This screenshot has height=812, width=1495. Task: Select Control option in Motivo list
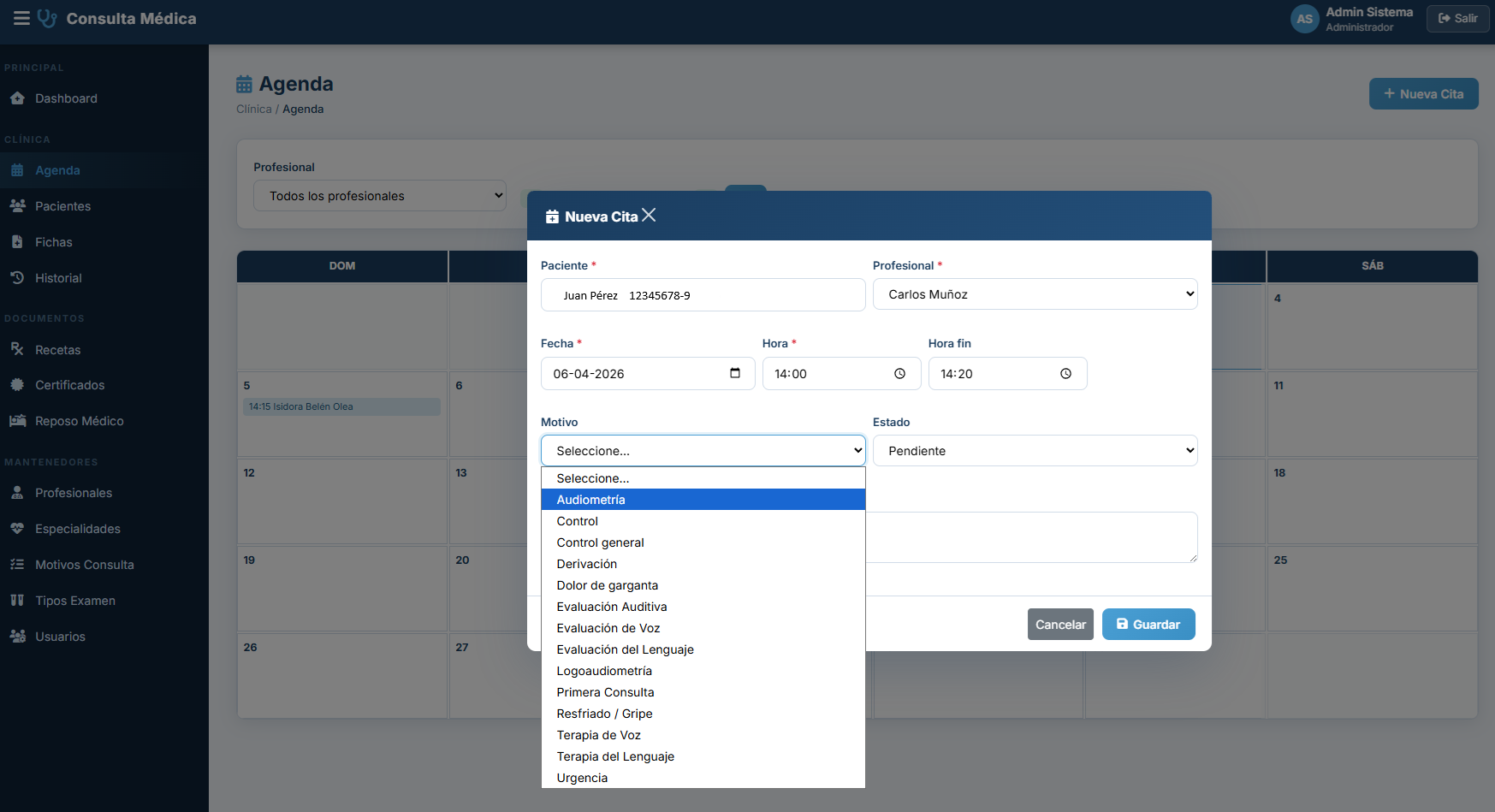coord(703,521)
